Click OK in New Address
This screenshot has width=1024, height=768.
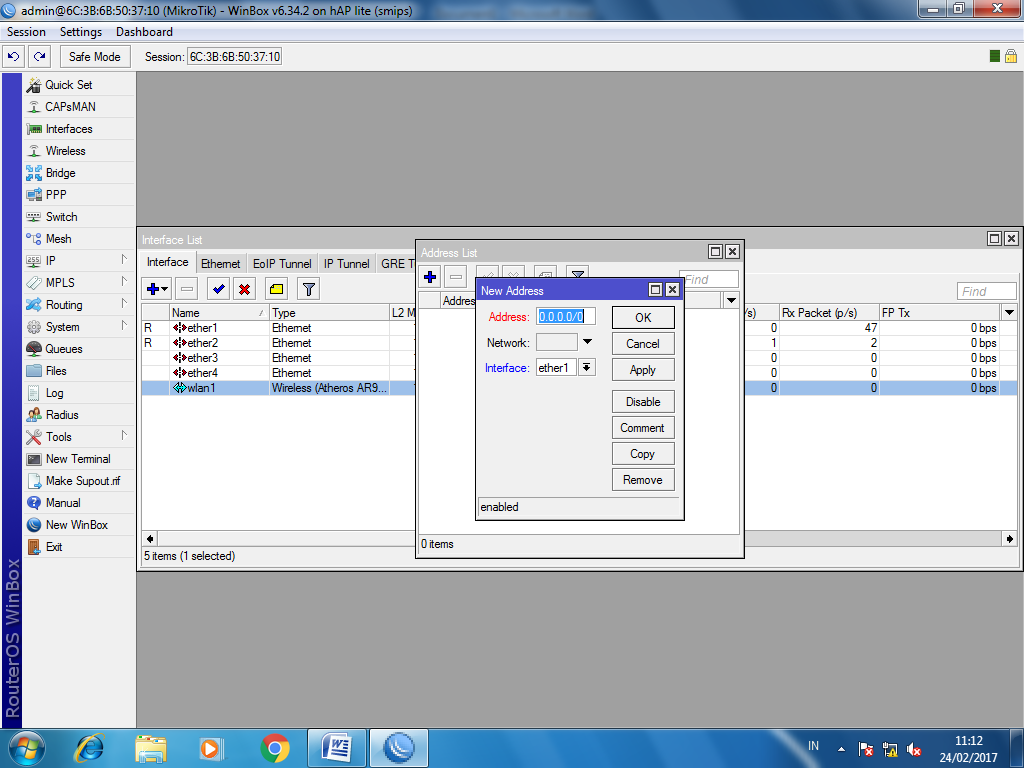tap(643, 318)
